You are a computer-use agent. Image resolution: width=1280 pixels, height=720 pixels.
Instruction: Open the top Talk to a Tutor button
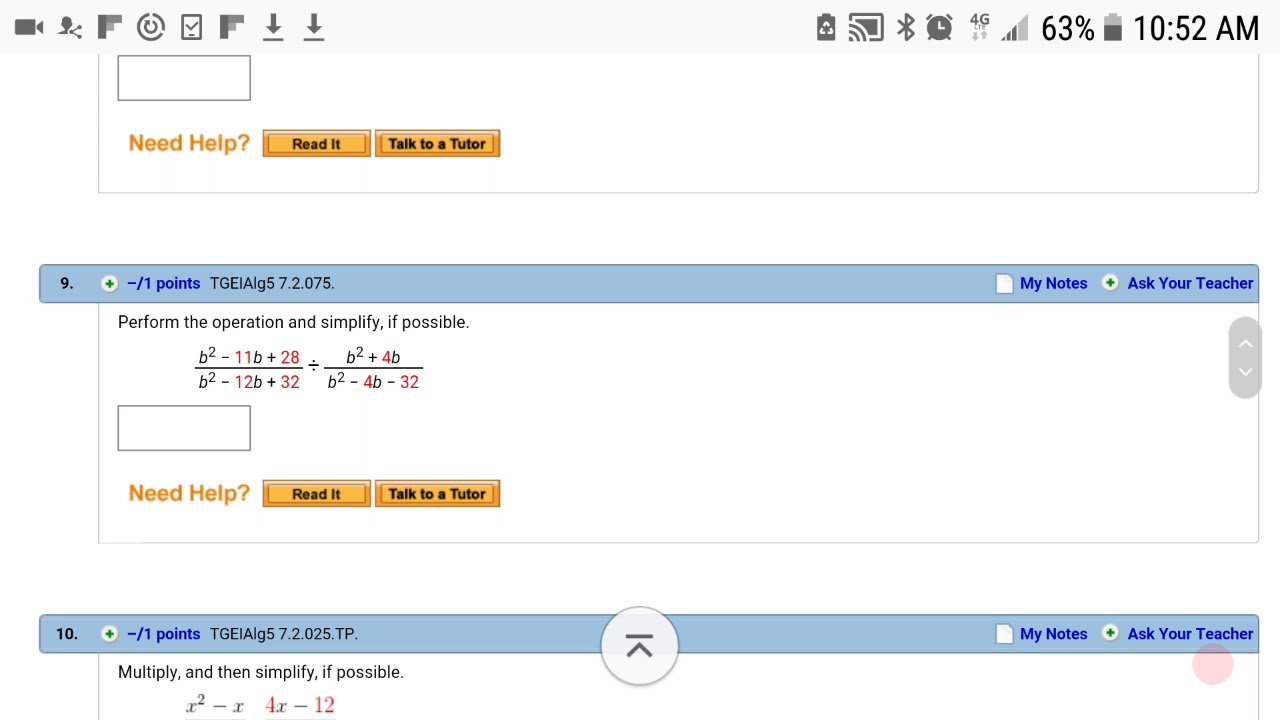[x=437, y=144]
